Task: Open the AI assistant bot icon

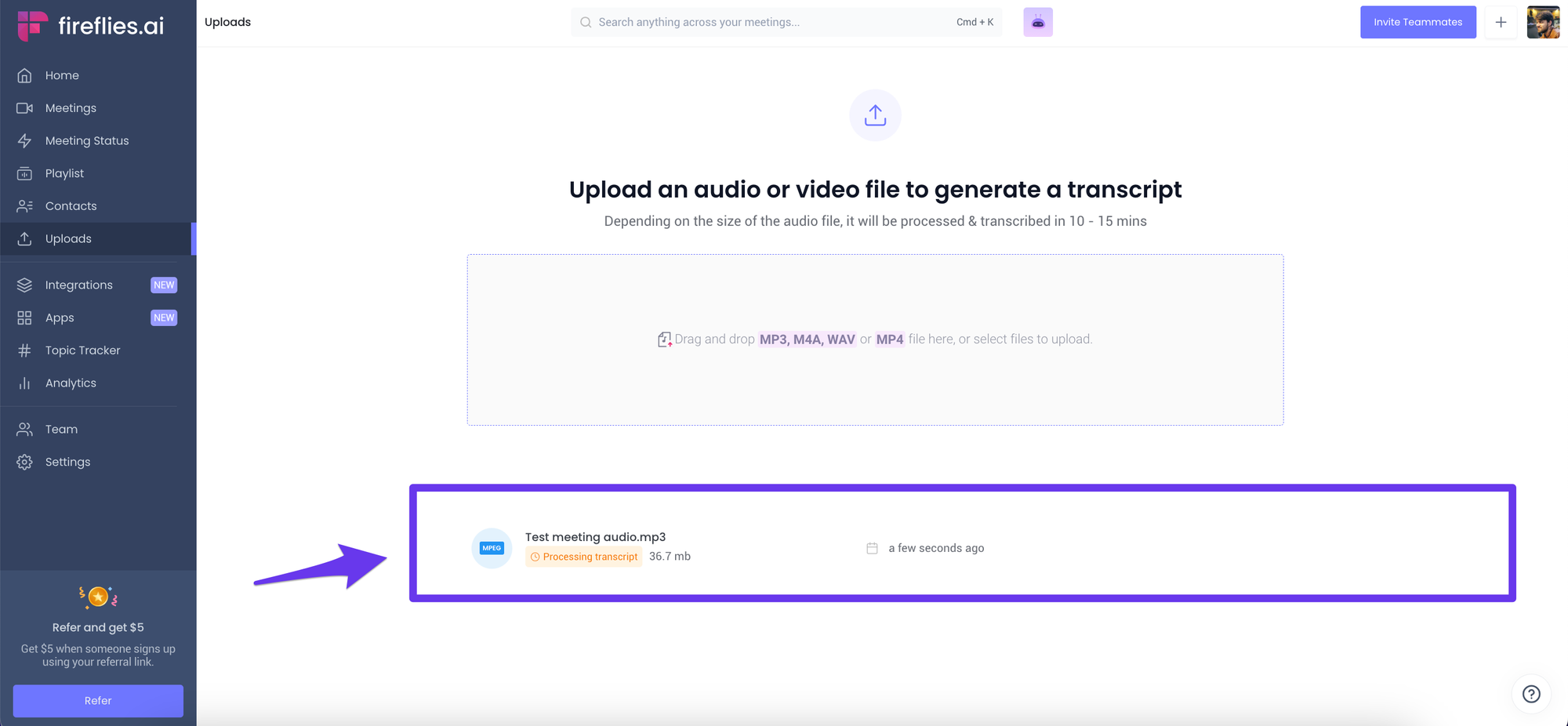Action: pyautogui.click(x=1037, y=22)
